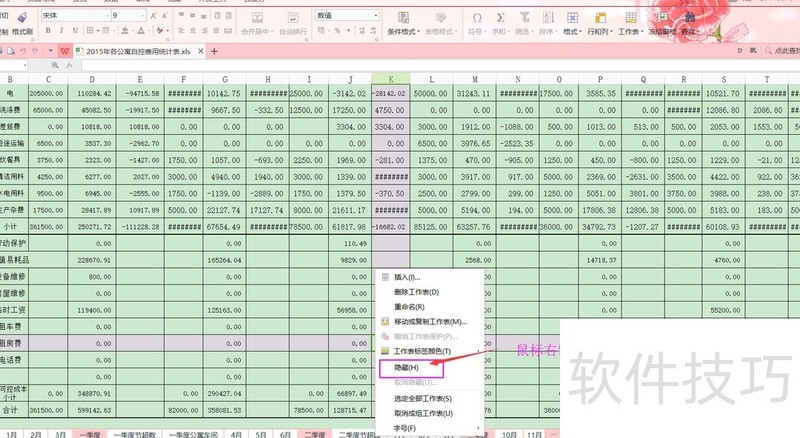Open Conditional Formatting (条件格式) menu

(x=403, y=23)
